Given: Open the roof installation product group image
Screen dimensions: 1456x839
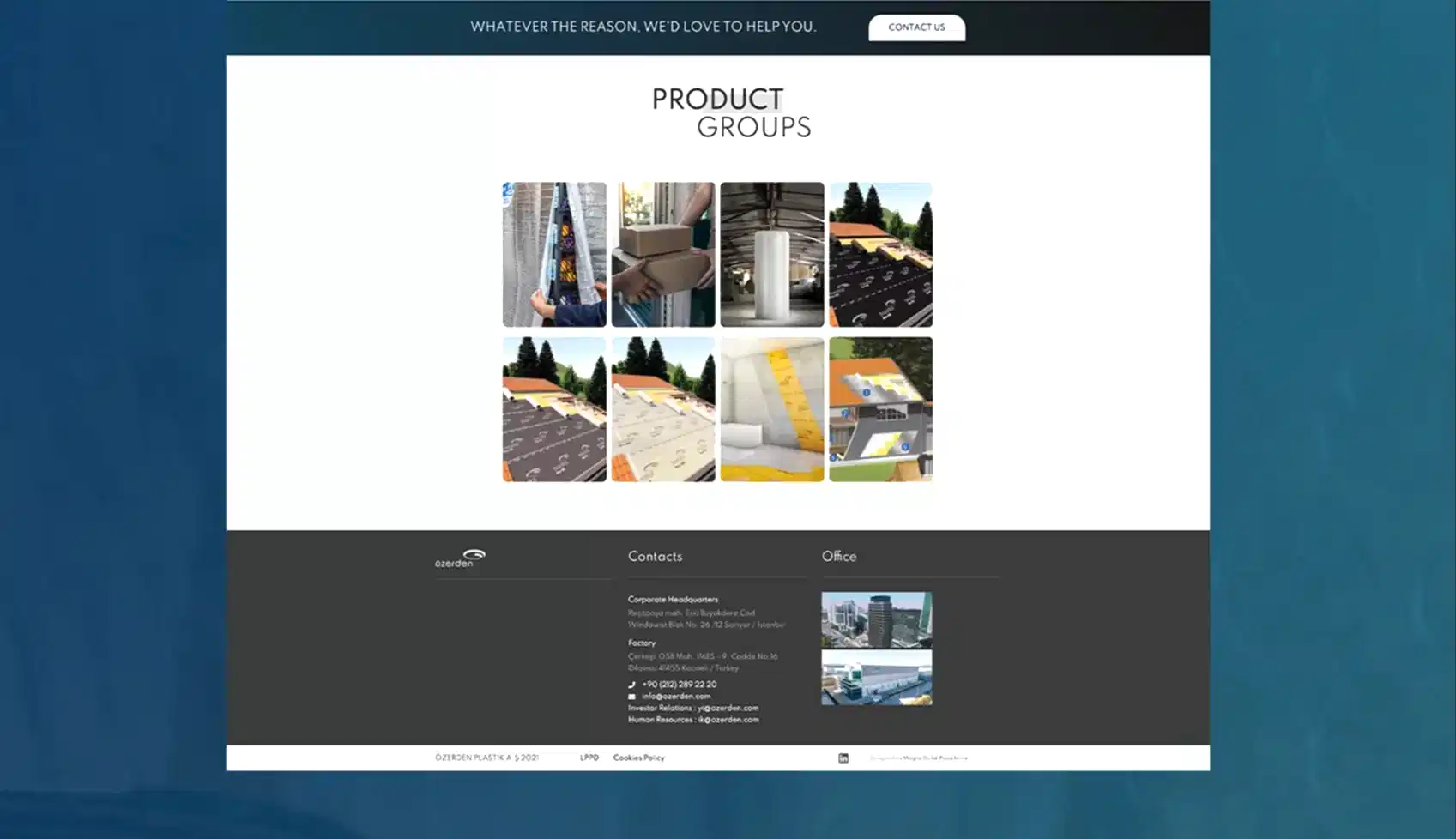Looking at the screenshot, I should point(554,409).
